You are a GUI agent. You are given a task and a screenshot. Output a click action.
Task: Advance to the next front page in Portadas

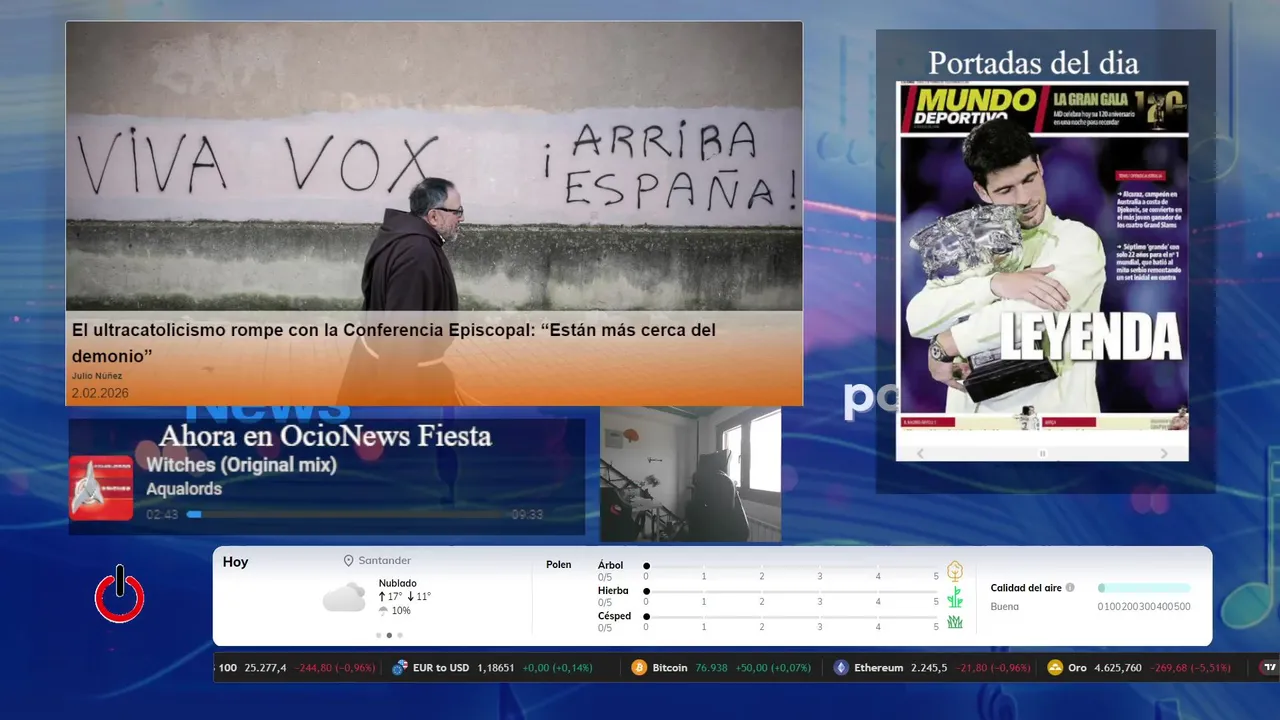(x=1164, y=453)
